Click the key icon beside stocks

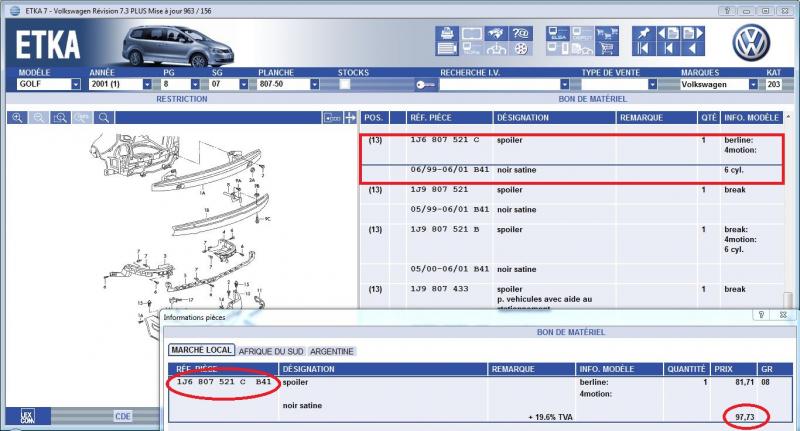click(424, 84)
